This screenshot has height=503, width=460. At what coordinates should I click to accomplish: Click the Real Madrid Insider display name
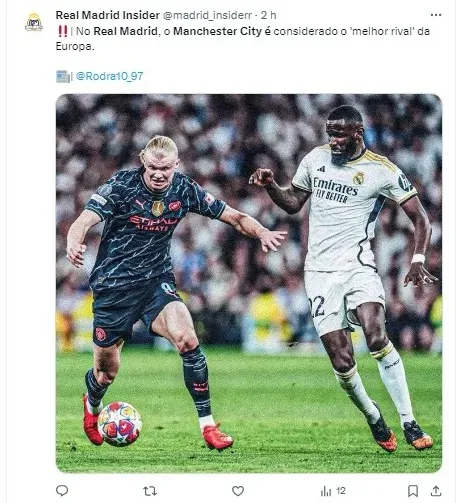click(x=108, y=15)
